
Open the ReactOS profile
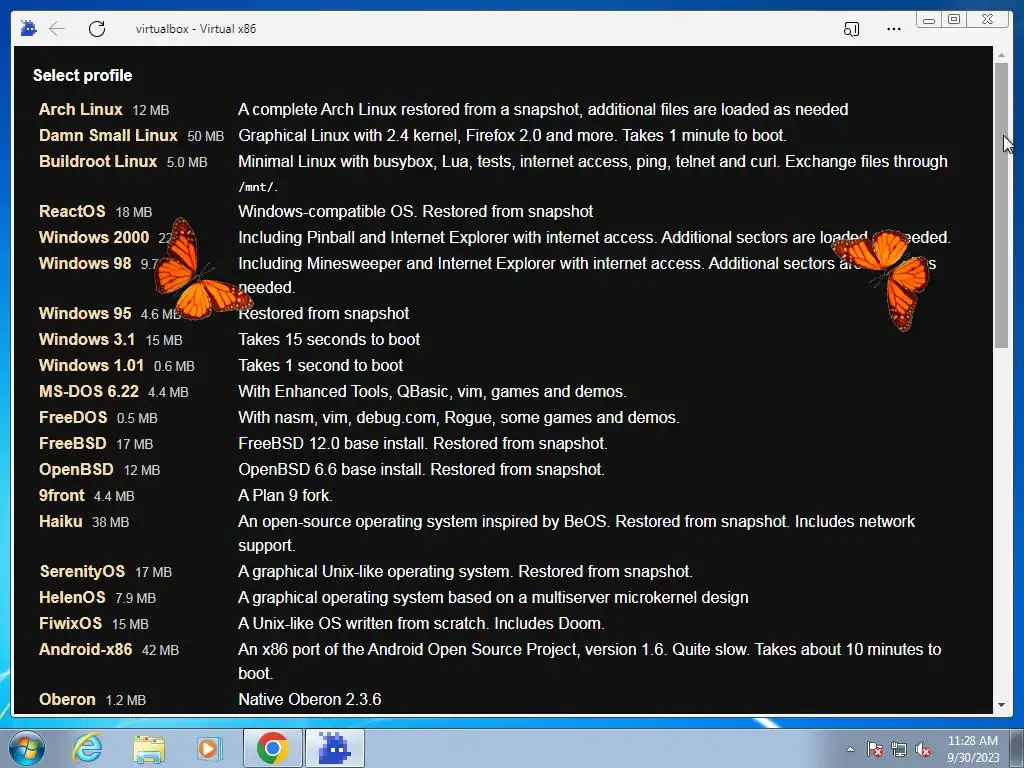point(72,212)
